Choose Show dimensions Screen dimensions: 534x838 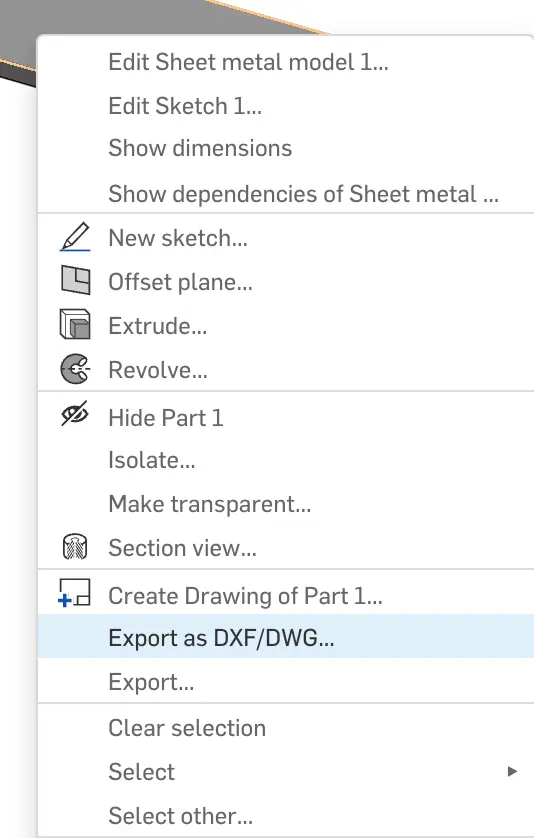(x=286, y=148)
